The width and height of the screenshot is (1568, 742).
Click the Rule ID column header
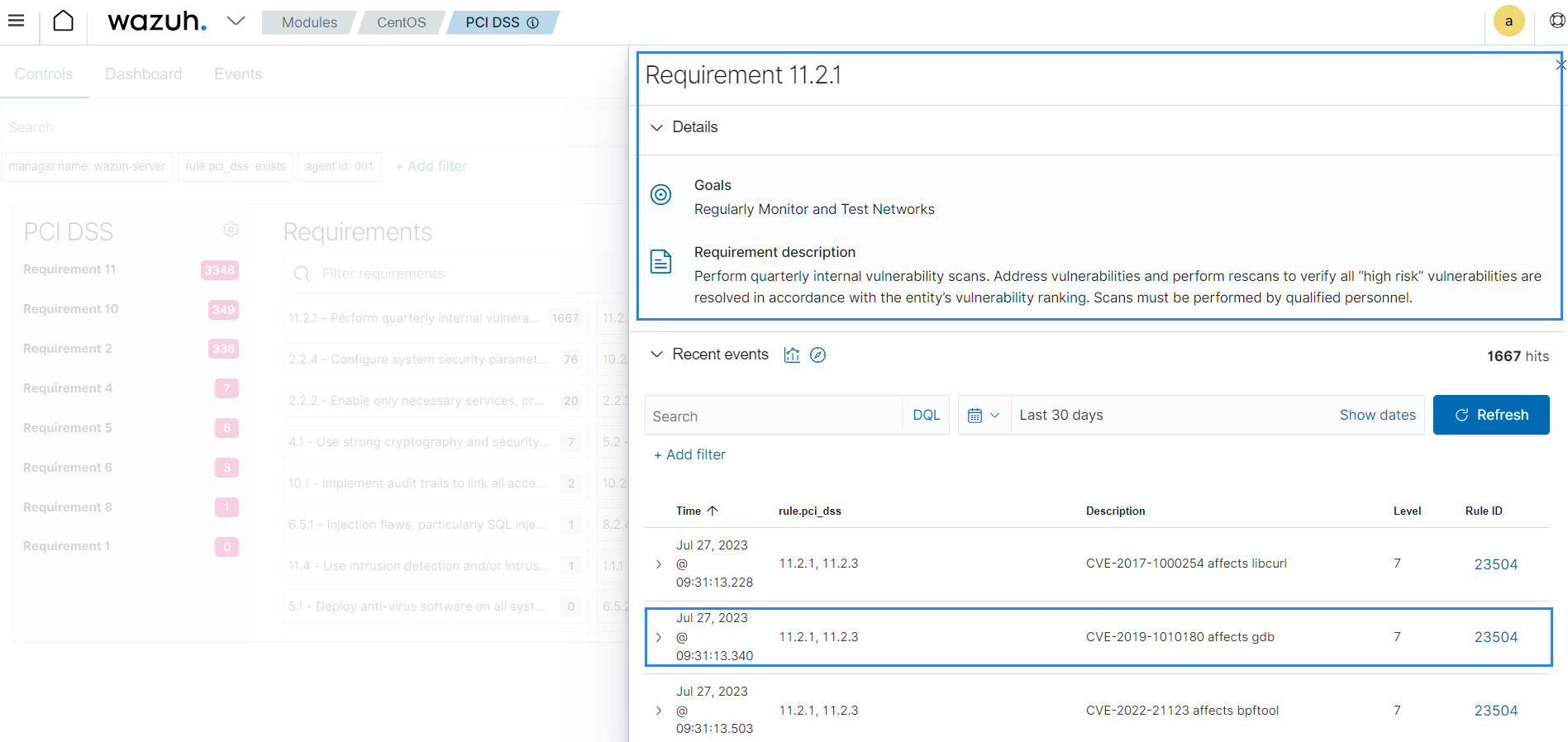pyautogui.click(x=1484, y=511)
